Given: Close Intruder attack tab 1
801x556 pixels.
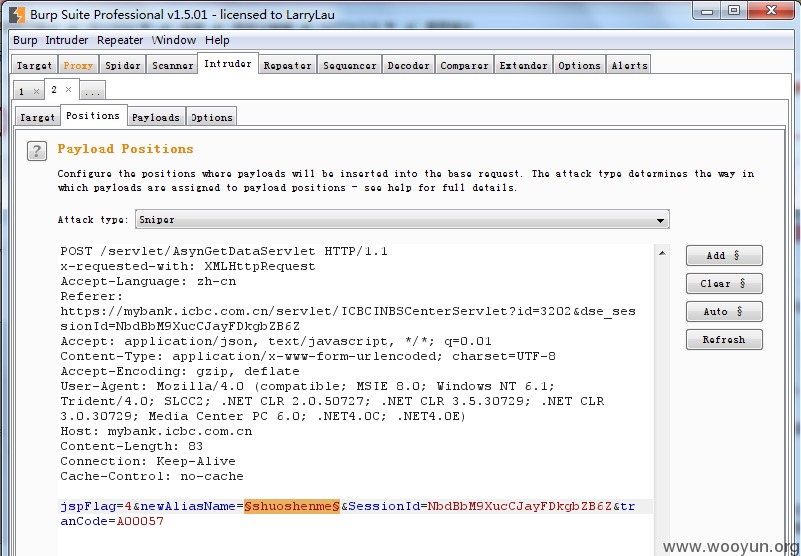Looking at the screenshot, I should (x=36, y=91).
